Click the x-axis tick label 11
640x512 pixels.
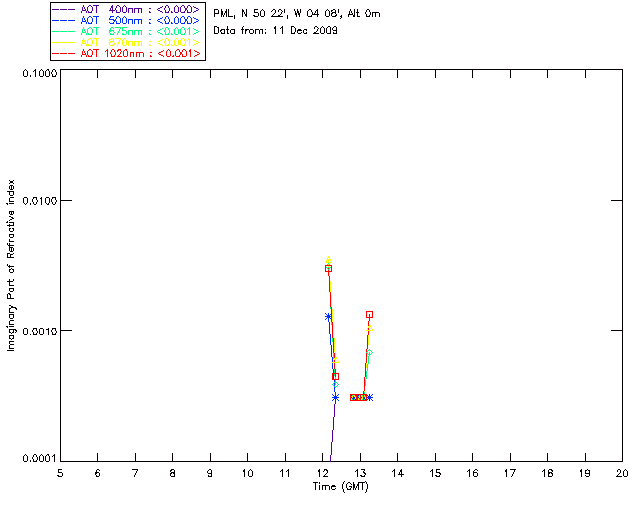pos(285,473)
